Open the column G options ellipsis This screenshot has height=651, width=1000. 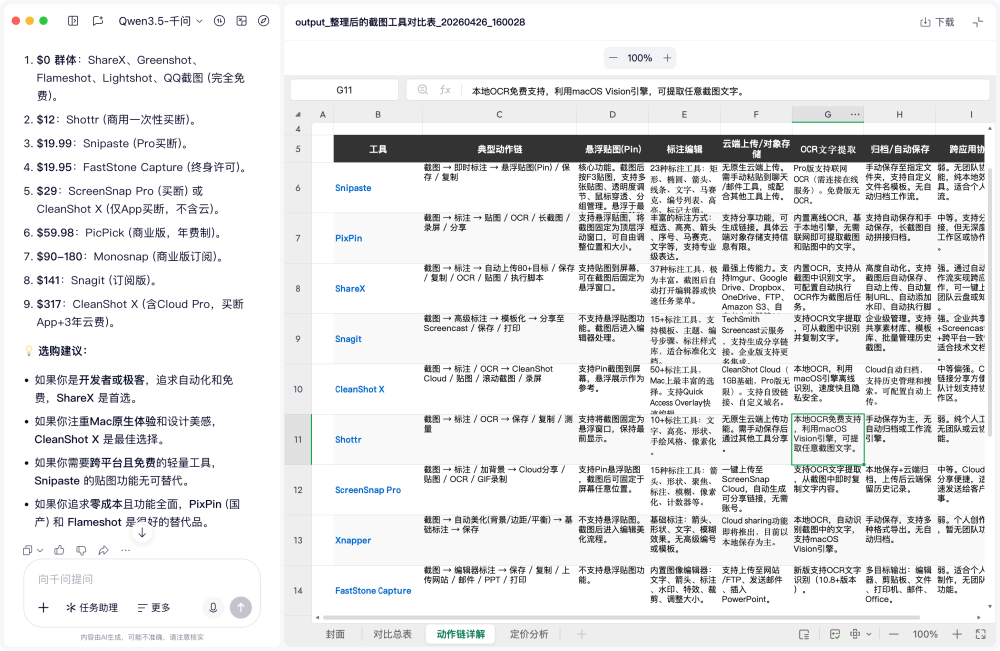click(855, 114)
